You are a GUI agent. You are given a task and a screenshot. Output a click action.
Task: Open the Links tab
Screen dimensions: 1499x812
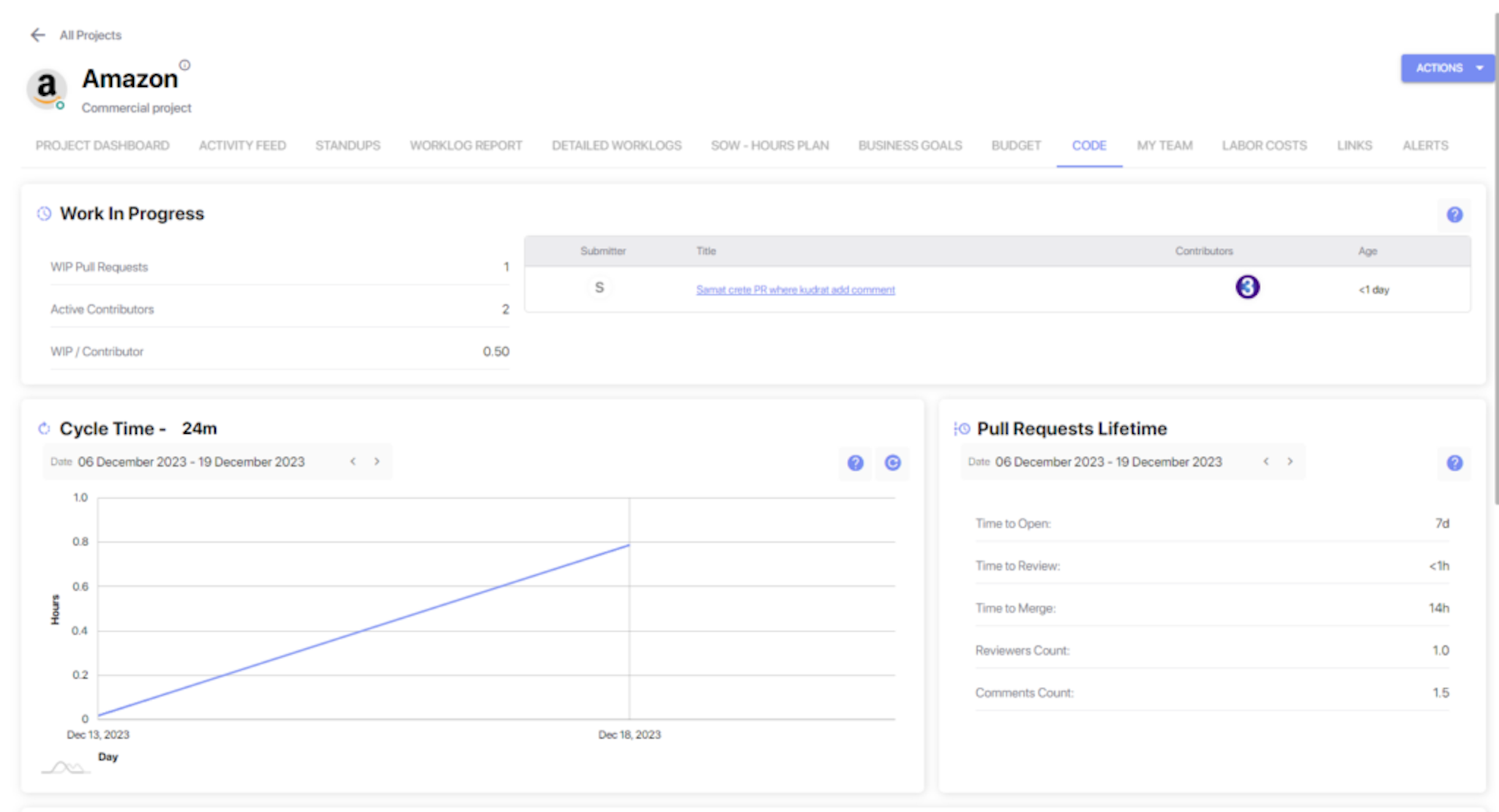point(1354,146)
